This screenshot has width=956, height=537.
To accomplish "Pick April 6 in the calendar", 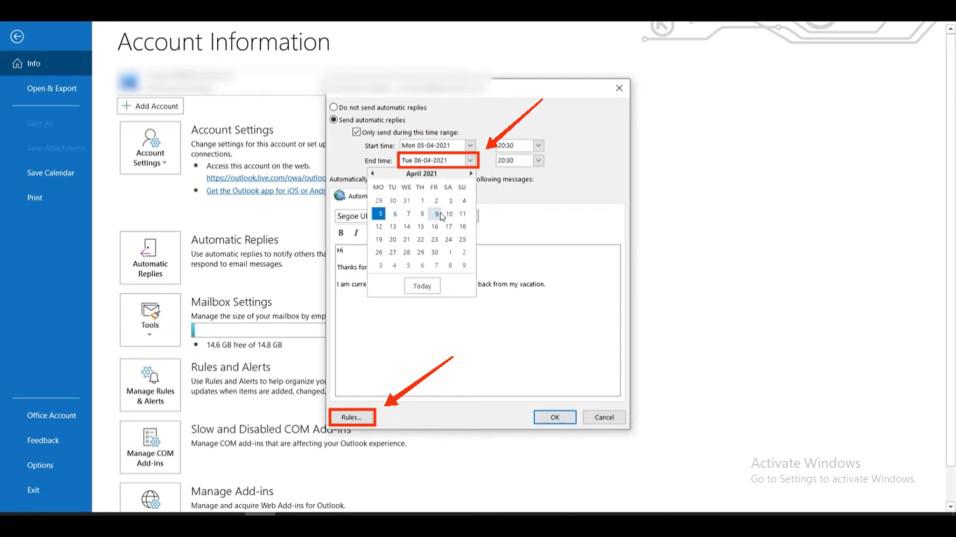I will tap(393, 214).
